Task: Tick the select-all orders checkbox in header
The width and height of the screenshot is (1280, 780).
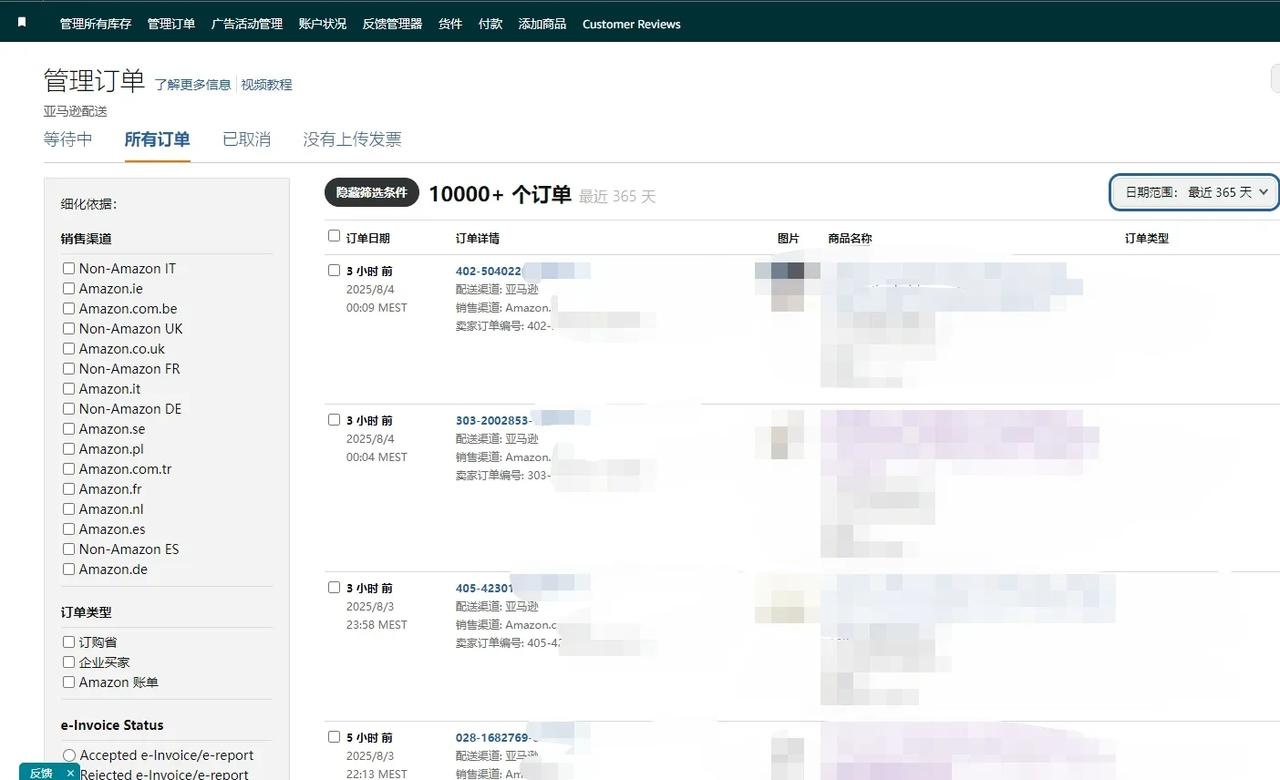Action: click(334, 236)
